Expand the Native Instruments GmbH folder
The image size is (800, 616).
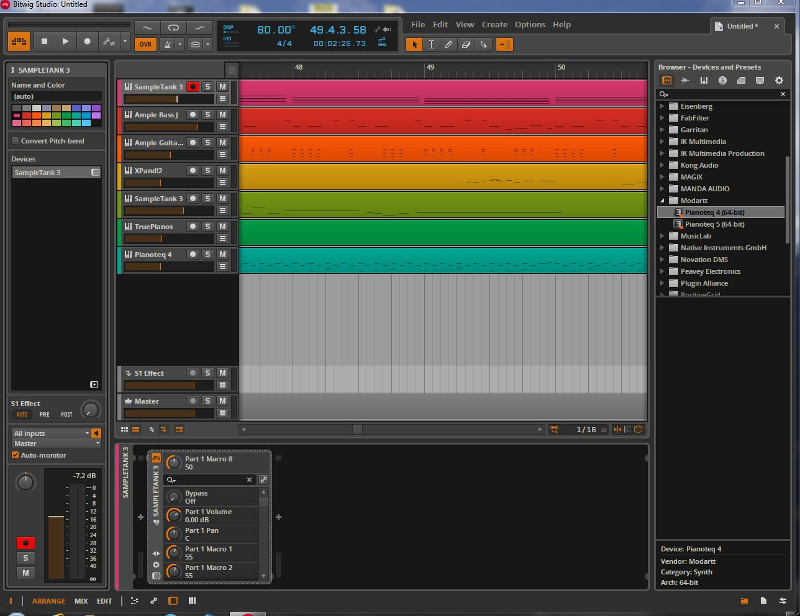point(662,248)
